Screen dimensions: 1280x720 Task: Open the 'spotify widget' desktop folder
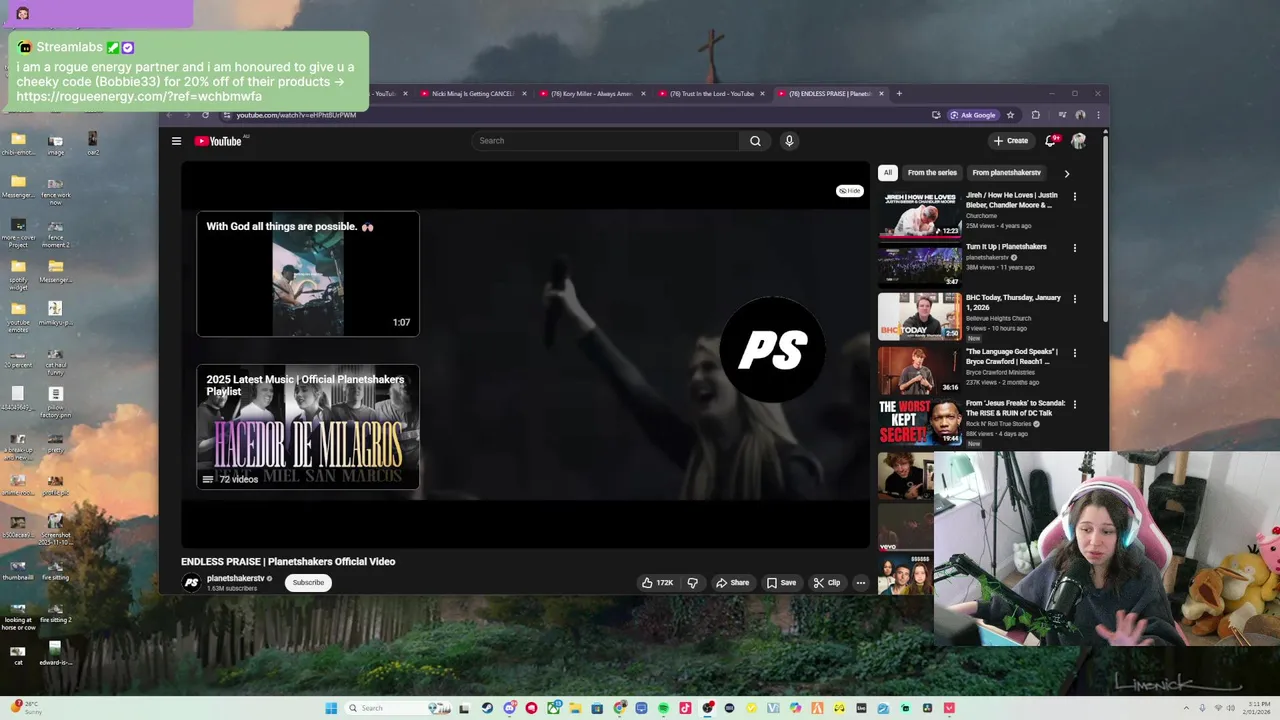click(x=18, y=272)
